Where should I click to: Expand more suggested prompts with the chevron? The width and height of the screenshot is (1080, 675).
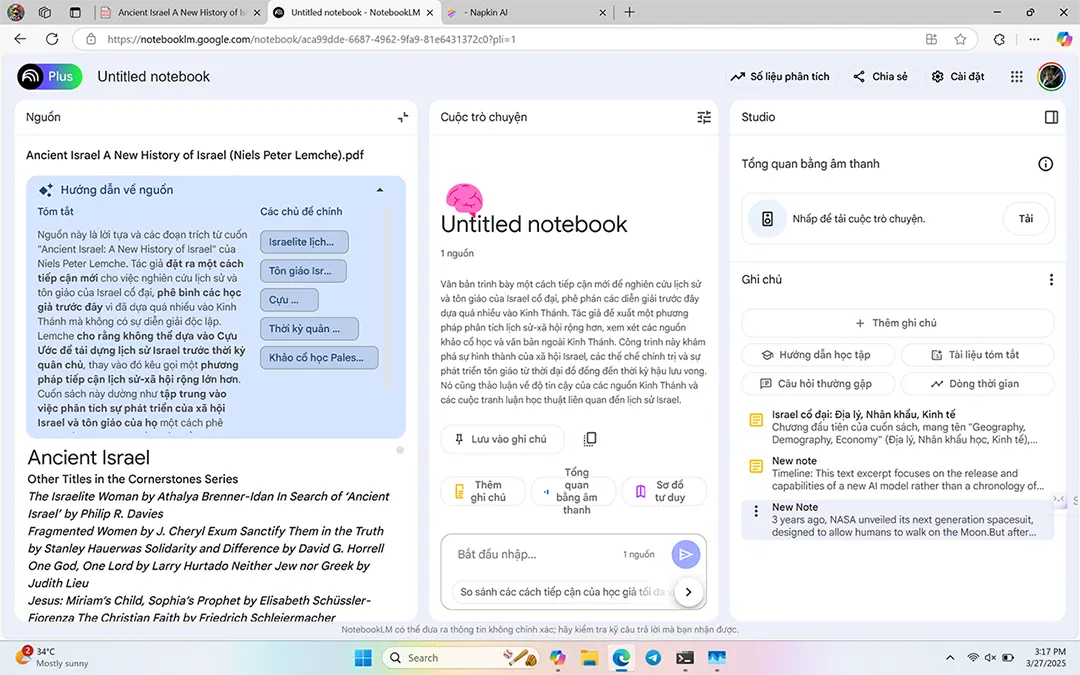[689, 591]
